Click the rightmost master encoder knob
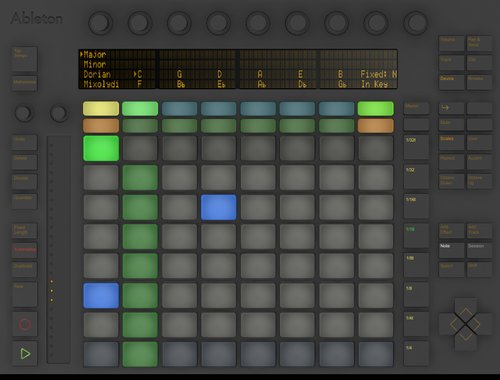This screenshot has height=380, width=500. [x=415, y=23]
